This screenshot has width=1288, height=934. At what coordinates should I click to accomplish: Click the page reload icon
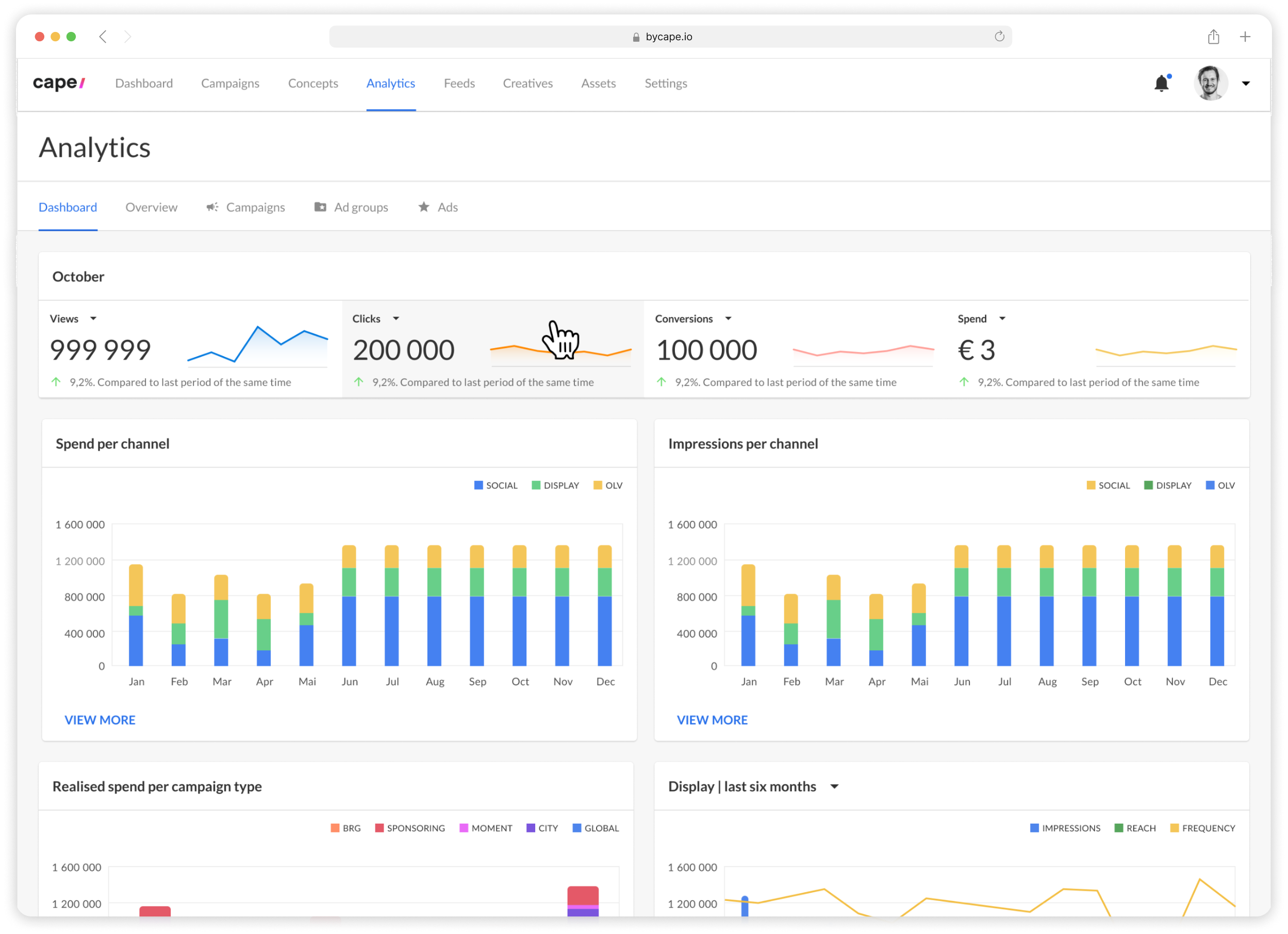tap(999, 37)
